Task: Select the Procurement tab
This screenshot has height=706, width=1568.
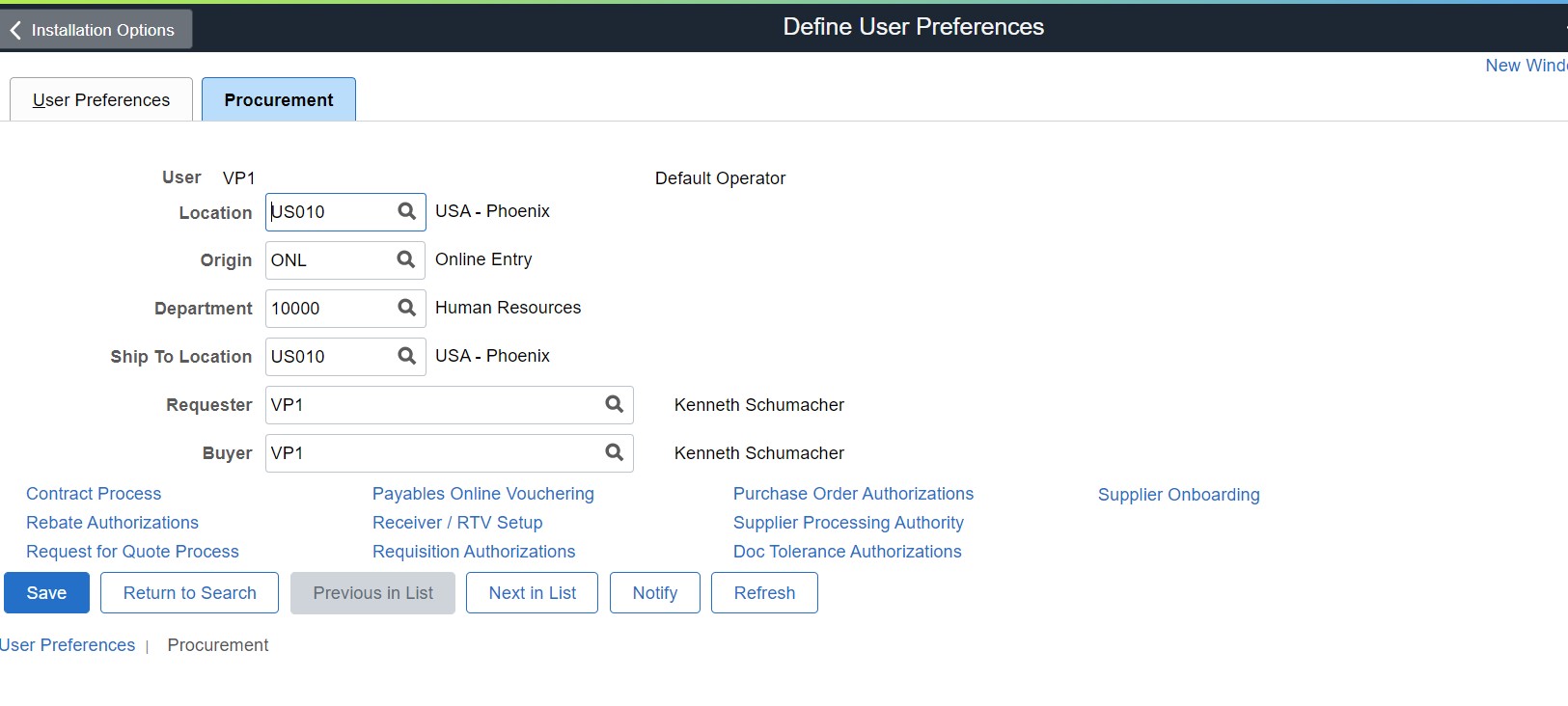Action: point(279,100)
